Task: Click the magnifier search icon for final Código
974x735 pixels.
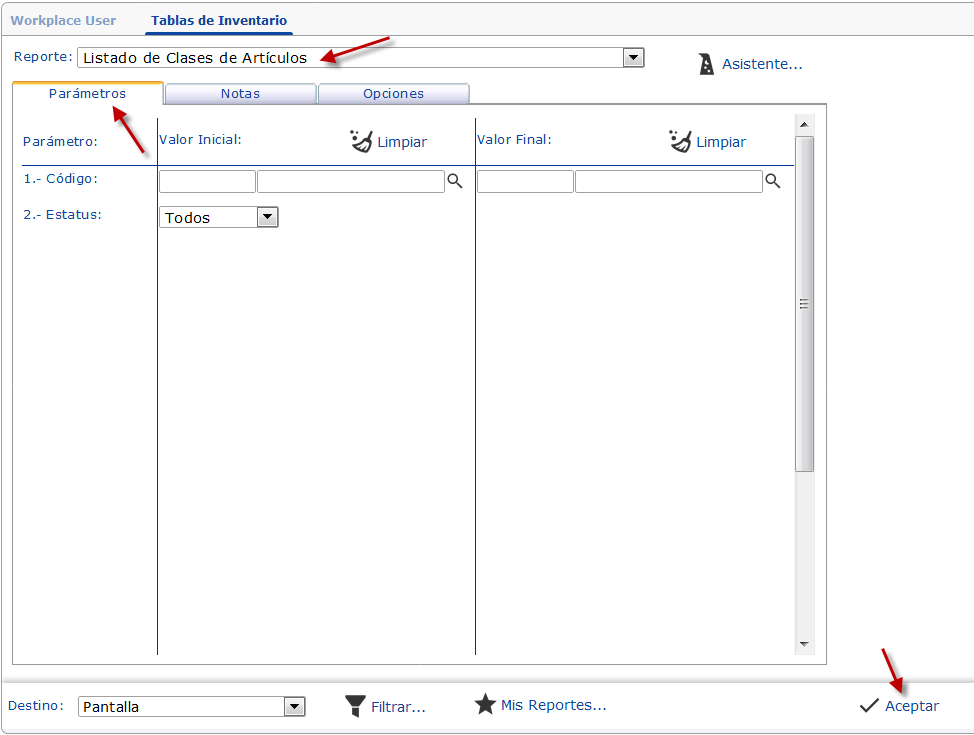Action: click(x=773, y=181)
